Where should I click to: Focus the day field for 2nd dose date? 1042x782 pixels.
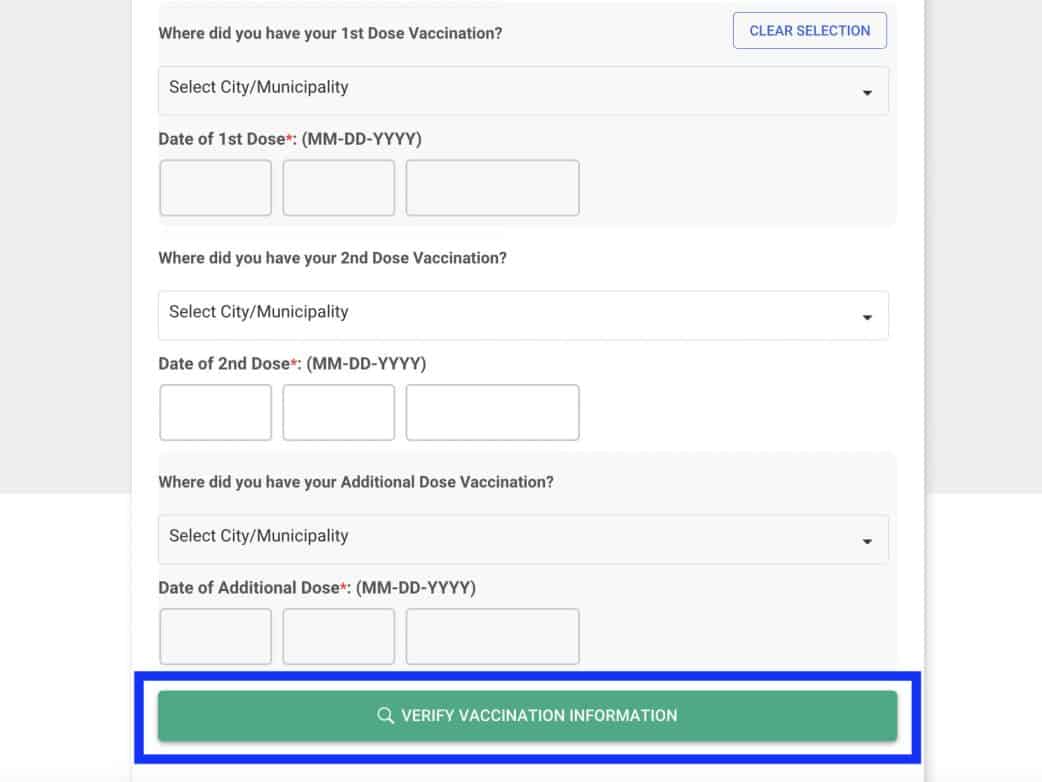[338, 412]
